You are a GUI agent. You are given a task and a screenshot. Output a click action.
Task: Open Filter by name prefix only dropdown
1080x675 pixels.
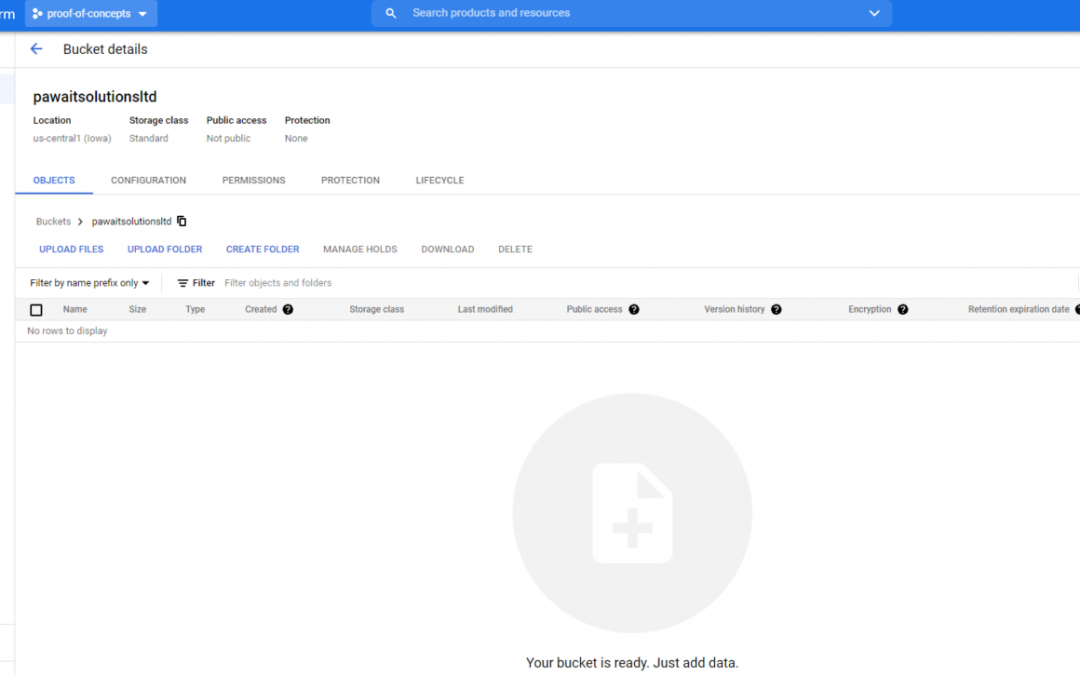pos(90,283)
